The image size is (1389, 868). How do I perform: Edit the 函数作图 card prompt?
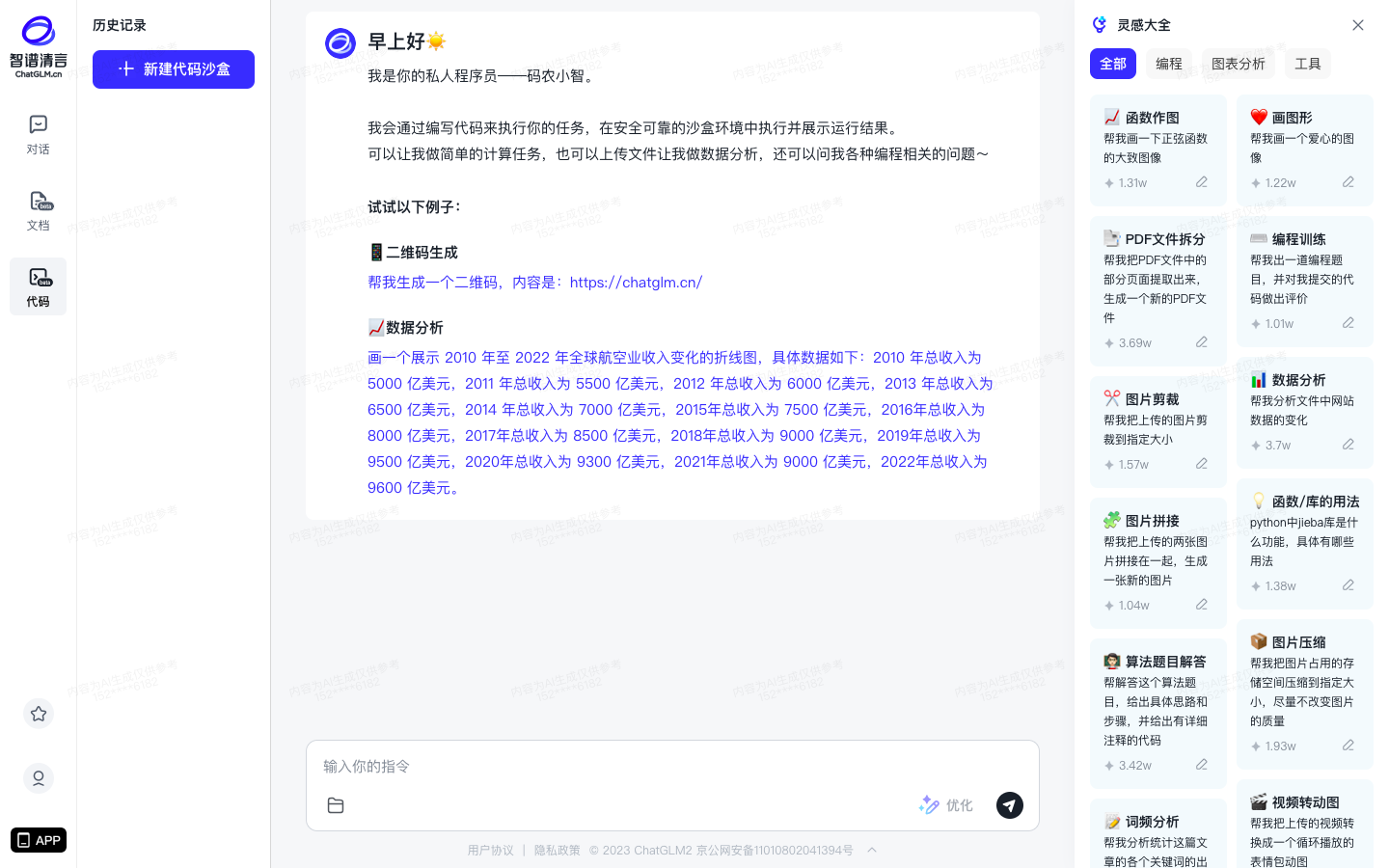[x=1202, y=182]
